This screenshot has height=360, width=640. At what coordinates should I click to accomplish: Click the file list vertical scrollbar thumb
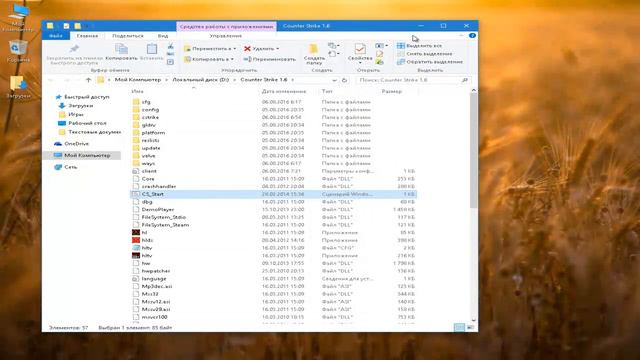pyautogui.click(x=473, y=151)
